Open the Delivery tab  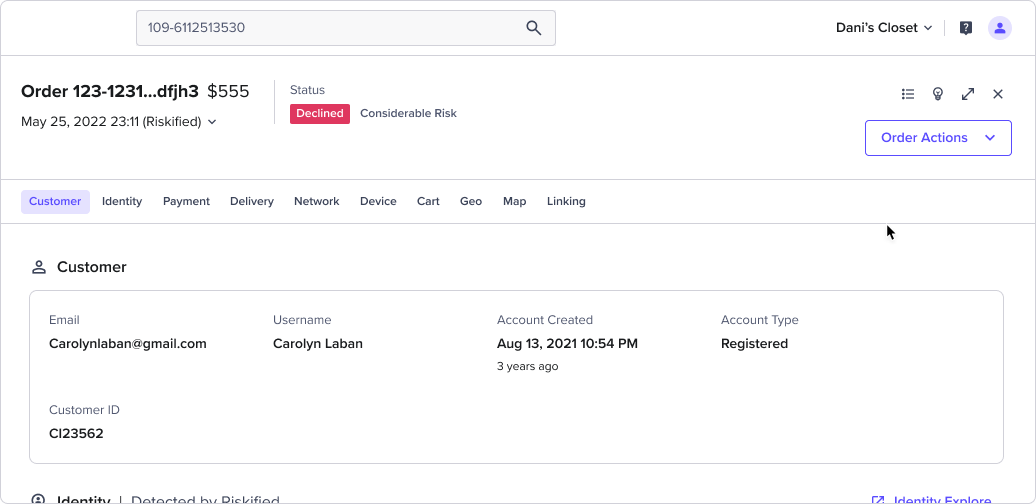[252, 201]
